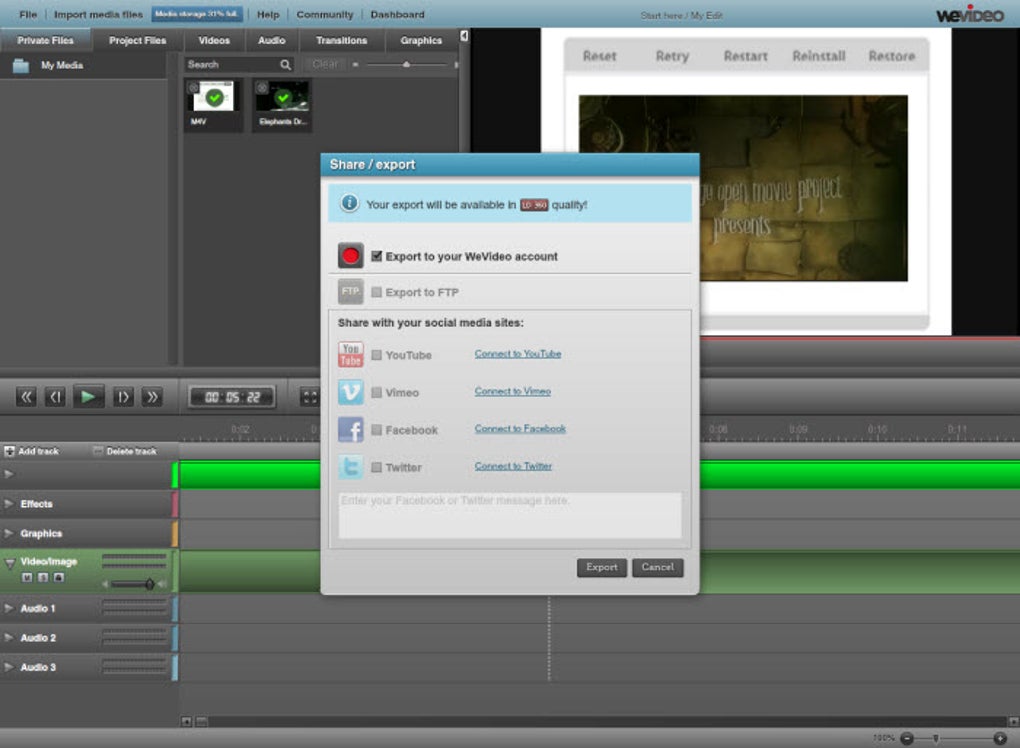Play the timeline preview
This screenshot has height=748, width=1020.
88,396
